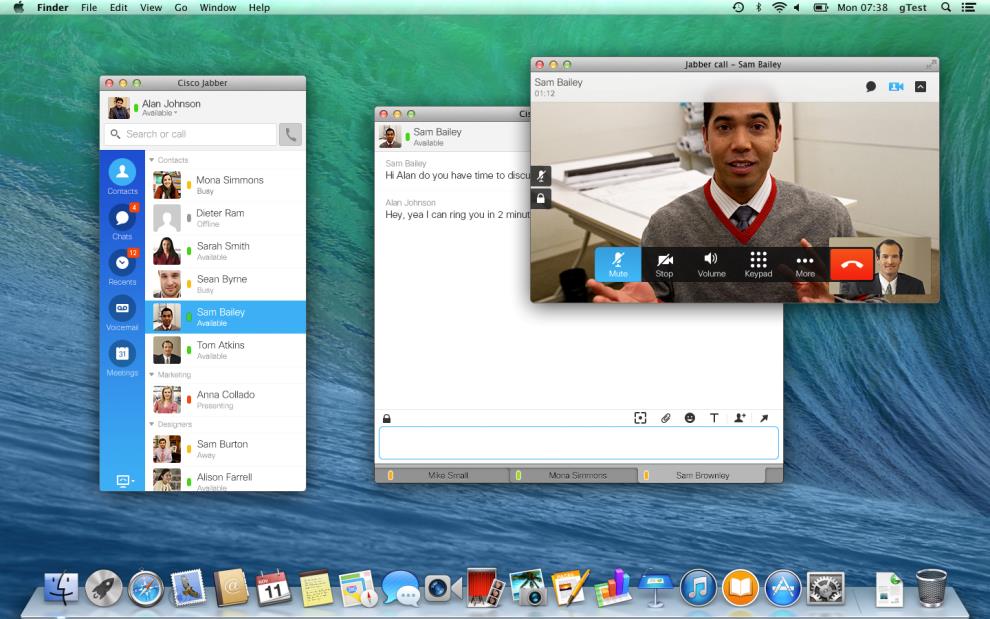This screenshot has height=619, width=990.
Task: Open Alan Johnson's Available status dropdown
Action: click(160, 113)
